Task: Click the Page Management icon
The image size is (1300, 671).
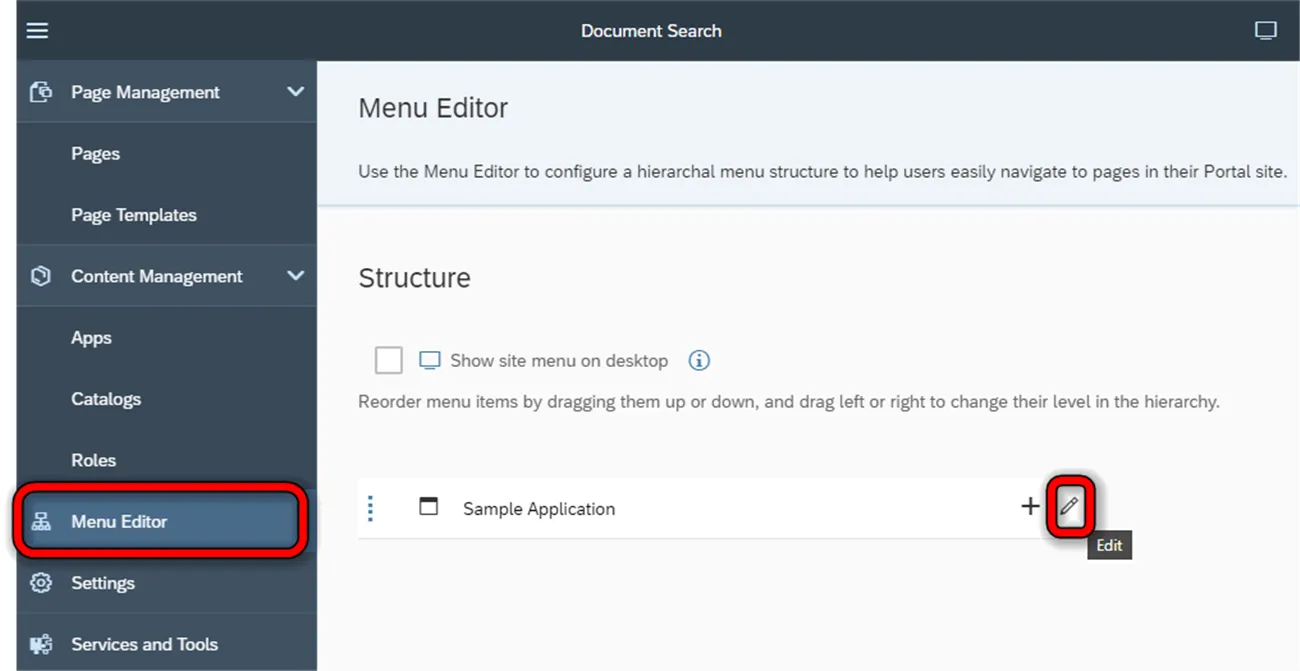Action: 41,92
